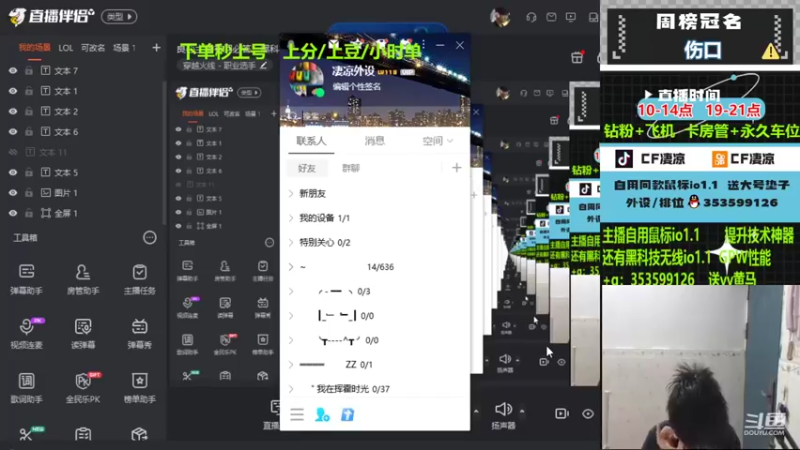Hide the 文本 7 layer
The width and height of the screenshot is (800, 450).
tap(13, 70)
